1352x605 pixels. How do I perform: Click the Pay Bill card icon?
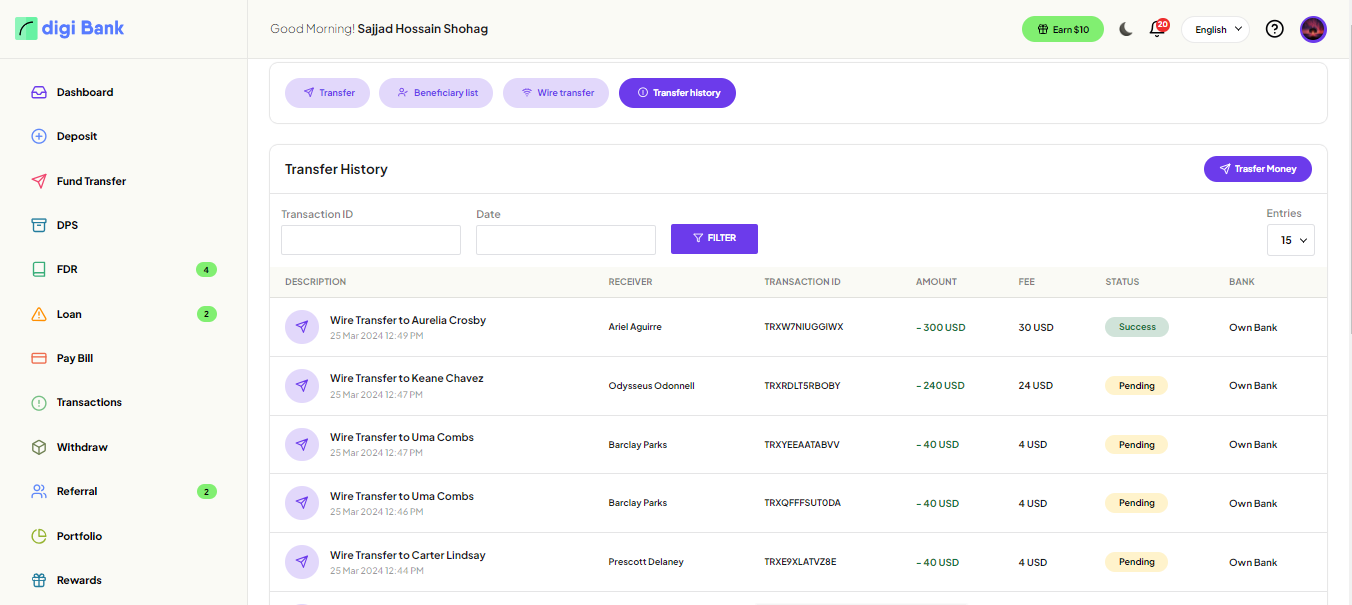point(39,358)
